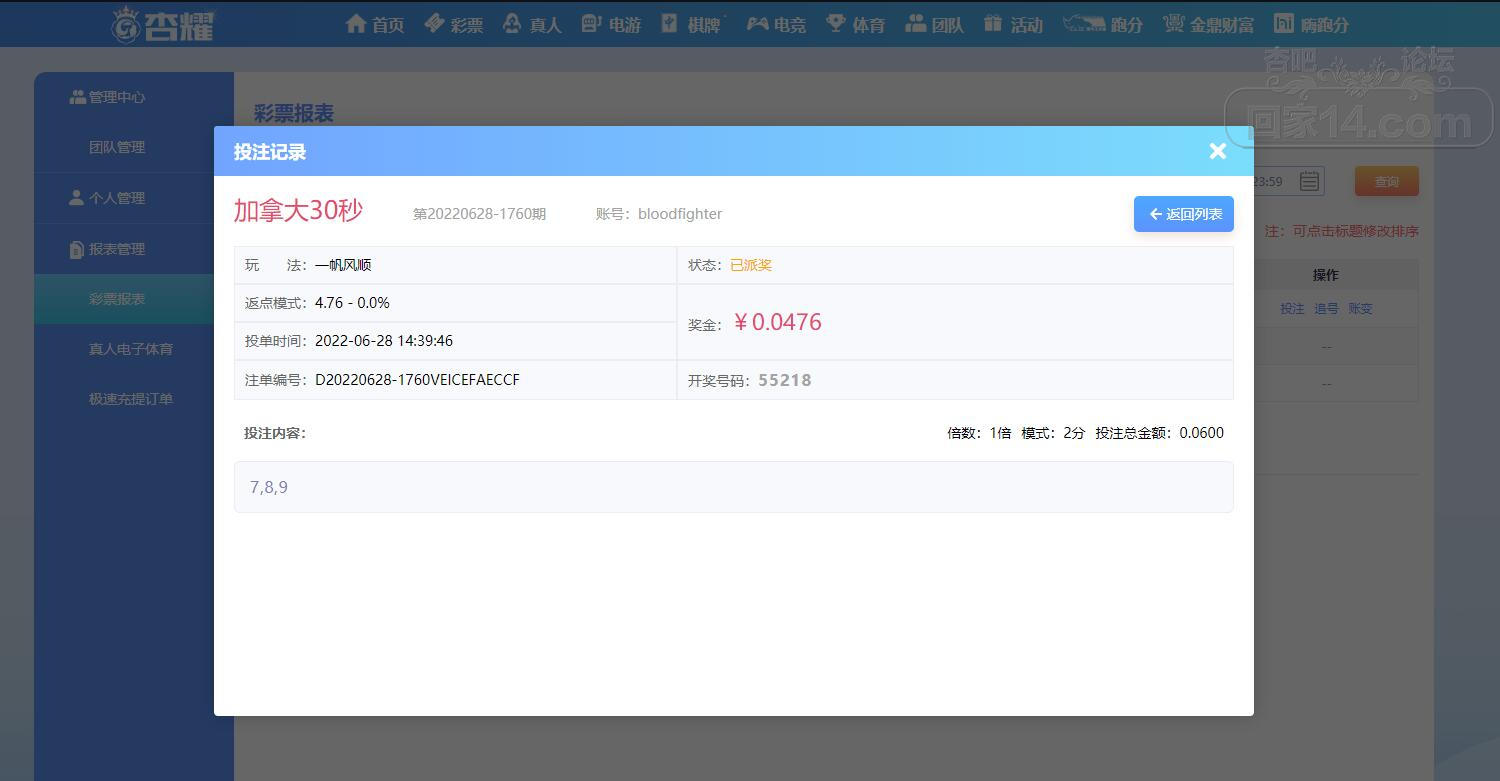The image size is (1500, 781).
Task: Click the prize amount ￥0.0476
Action: [777, 322]
